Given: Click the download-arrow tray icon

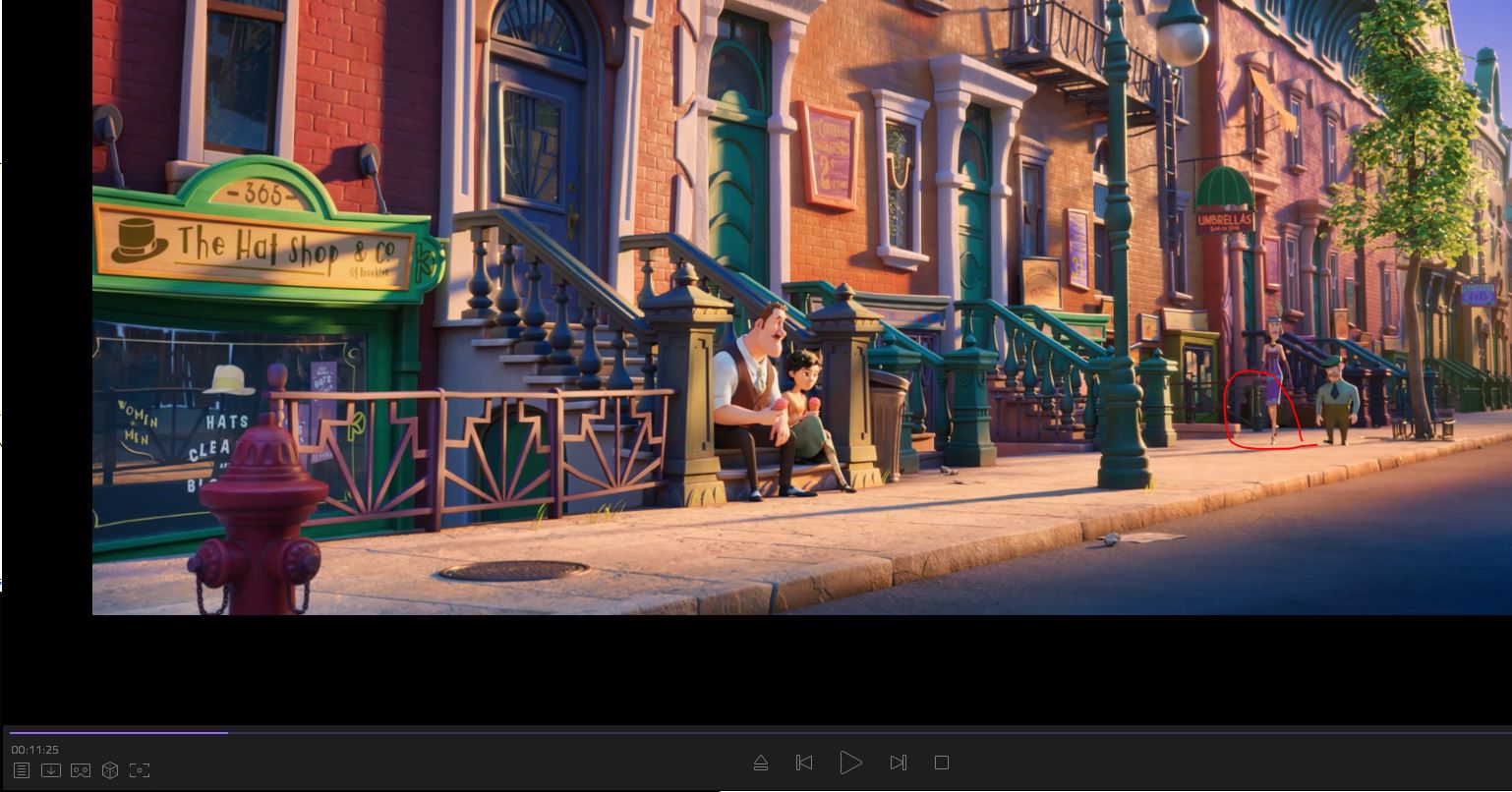Looking at the screenshot, I should coord(51,770).
